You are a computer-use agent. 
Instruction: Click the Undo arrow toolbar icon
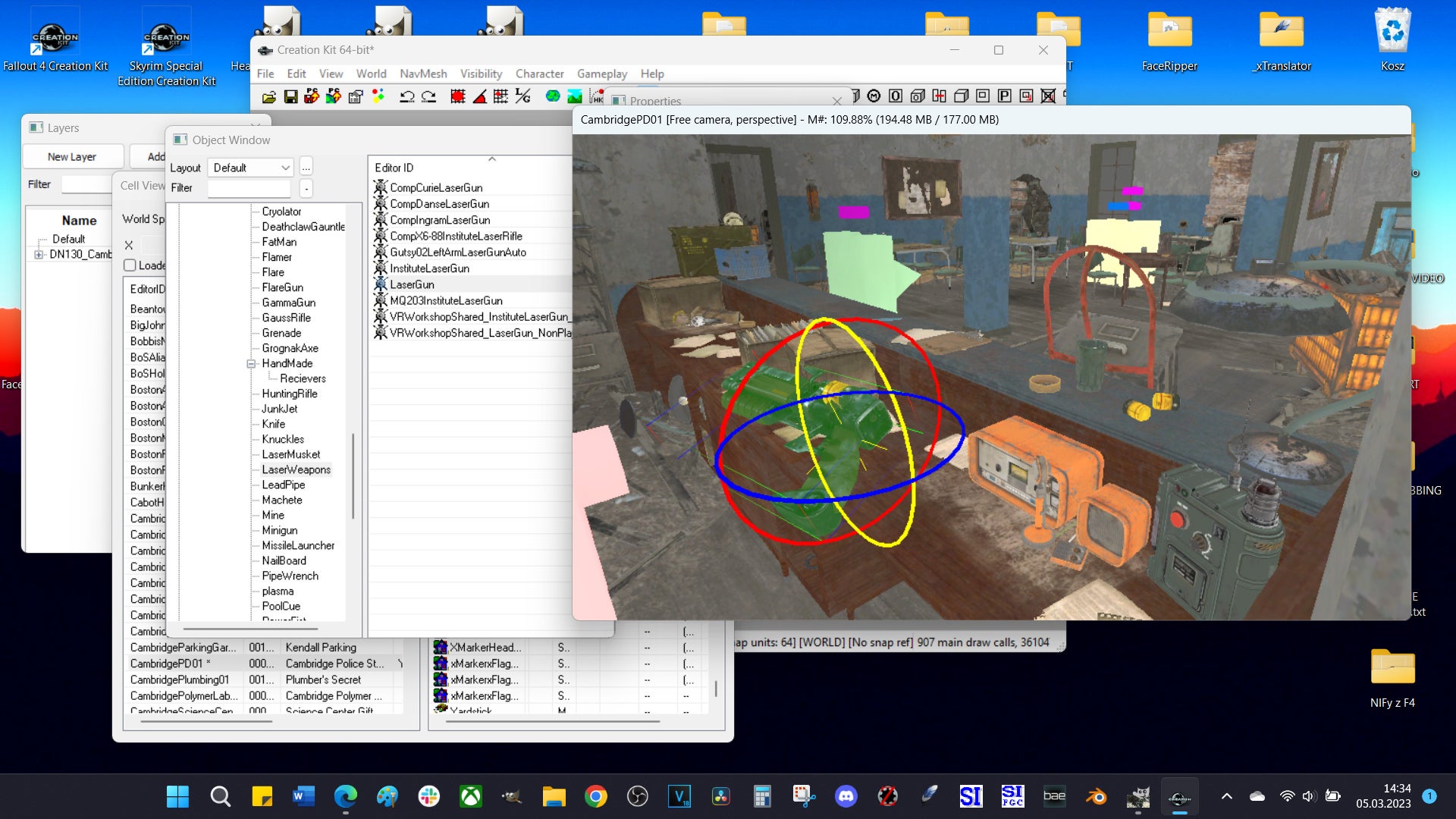coord(407,96)
